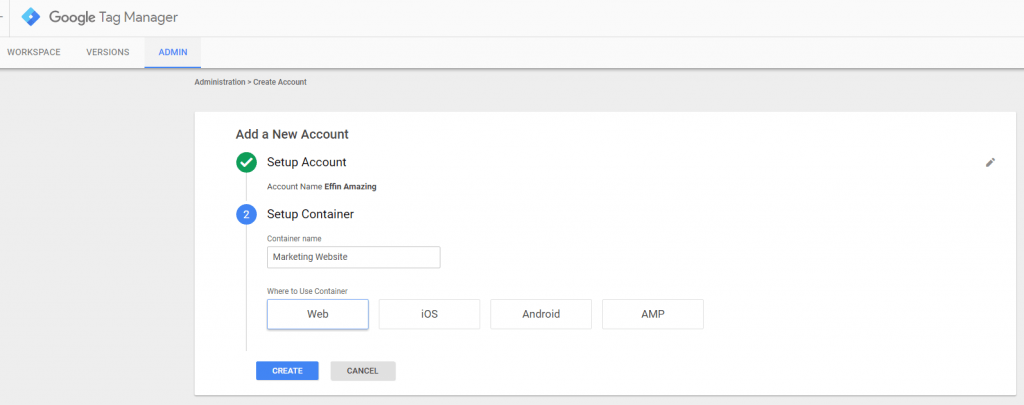Click the blue step 2 circle

tap(246, 214)
